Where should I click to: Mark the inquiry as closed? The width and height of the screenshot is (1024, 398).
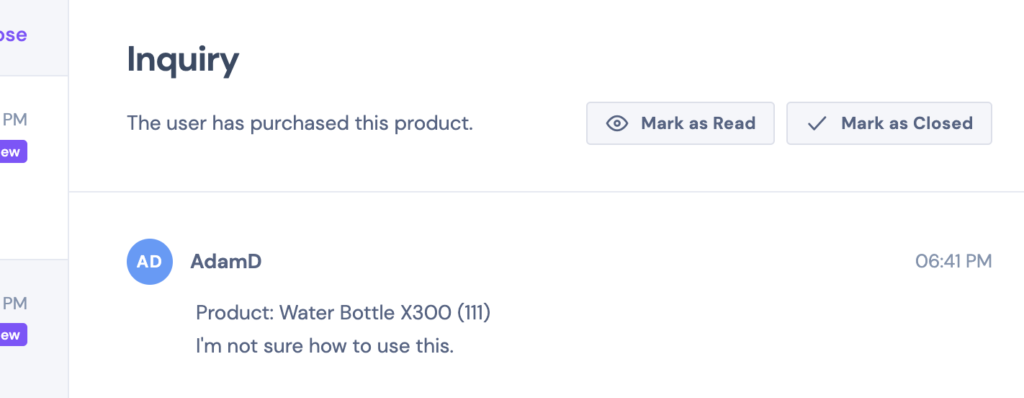pos(889,123)
